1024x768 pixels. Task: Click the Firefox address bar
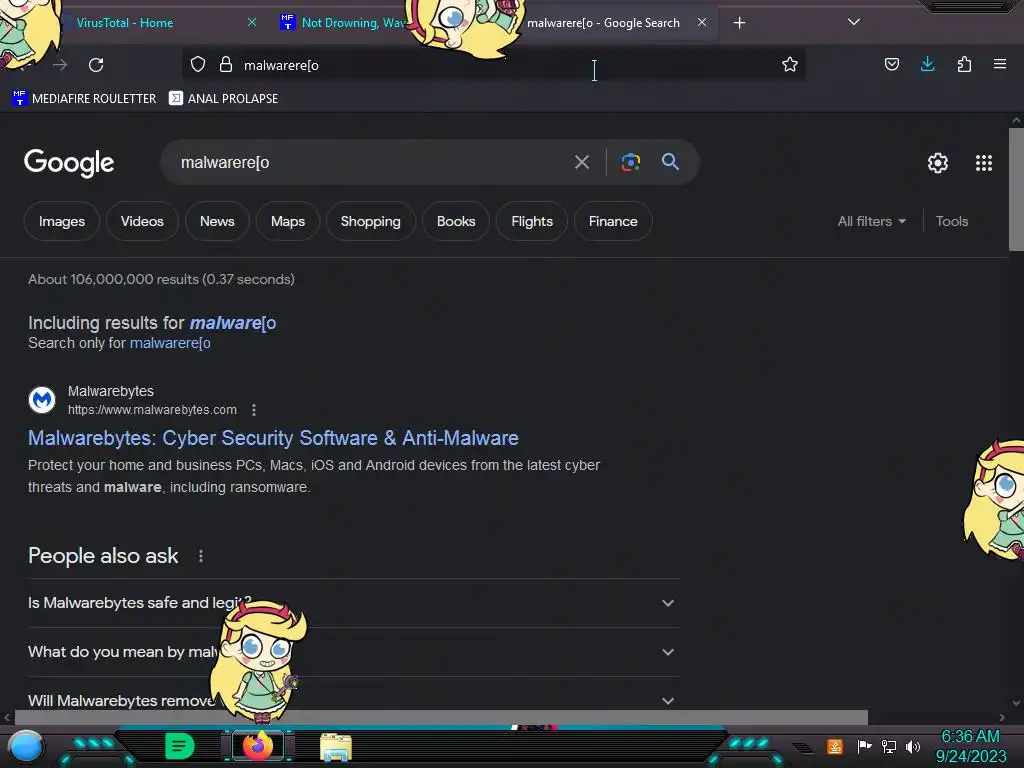(496, 65)
